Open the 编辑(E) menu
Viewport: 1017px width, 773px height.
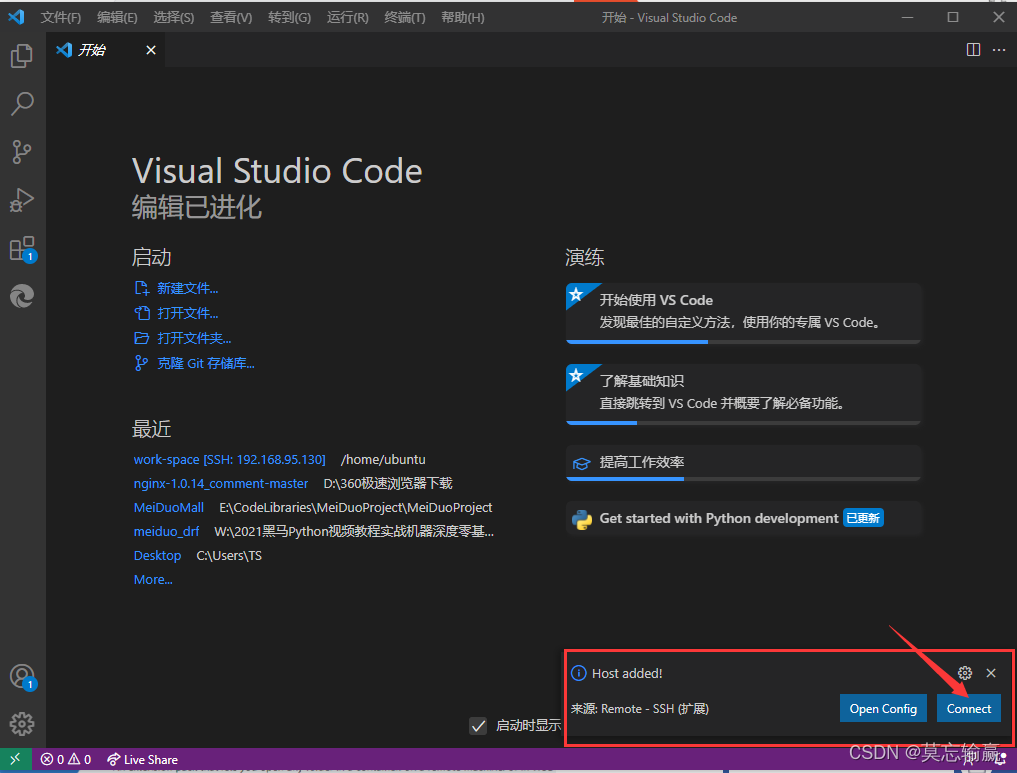pyautogui.click(x=117, y=18)
